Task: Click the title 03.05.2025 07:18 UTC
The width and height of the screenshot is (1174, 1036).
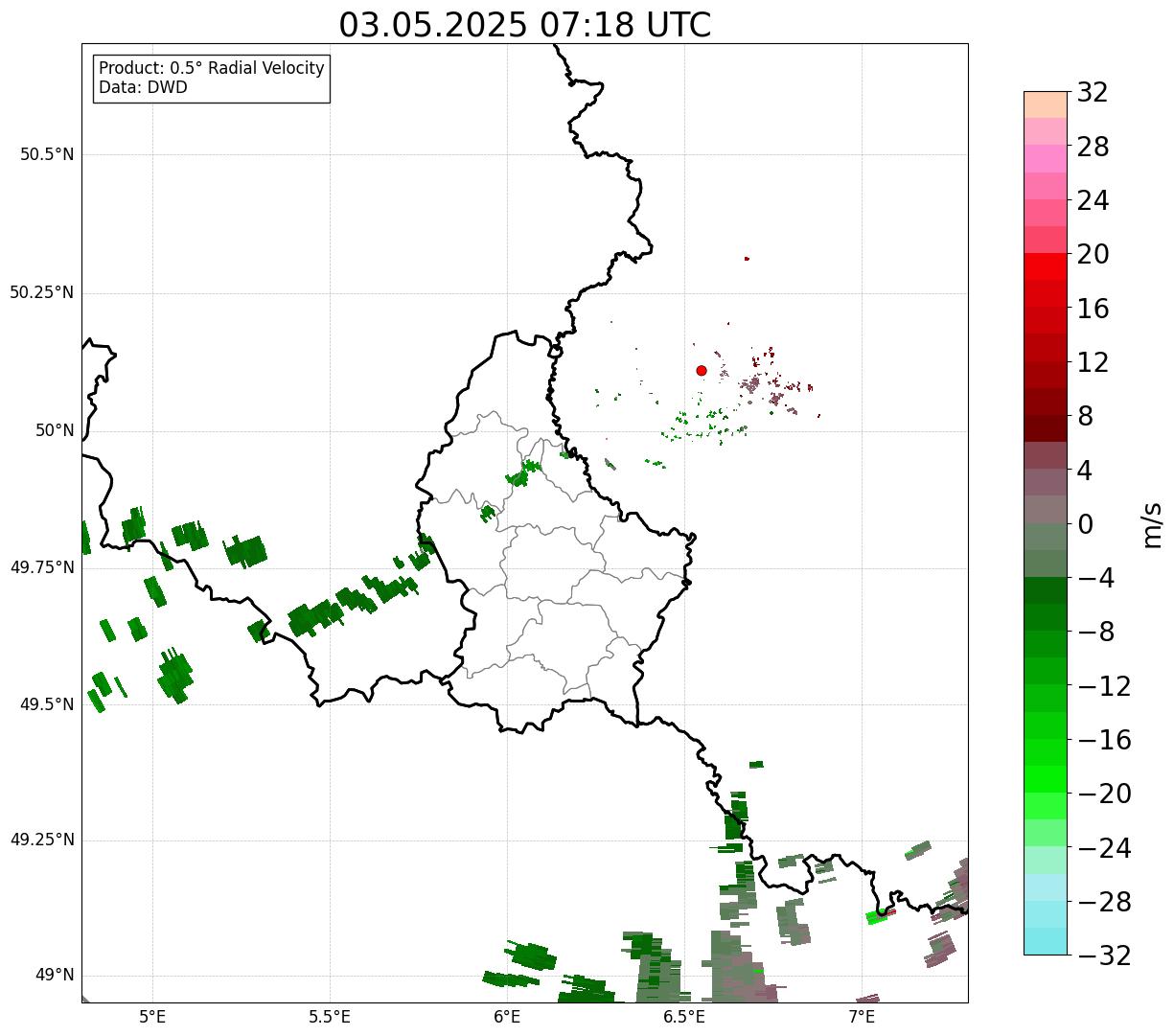Action: tap(525, 25)
